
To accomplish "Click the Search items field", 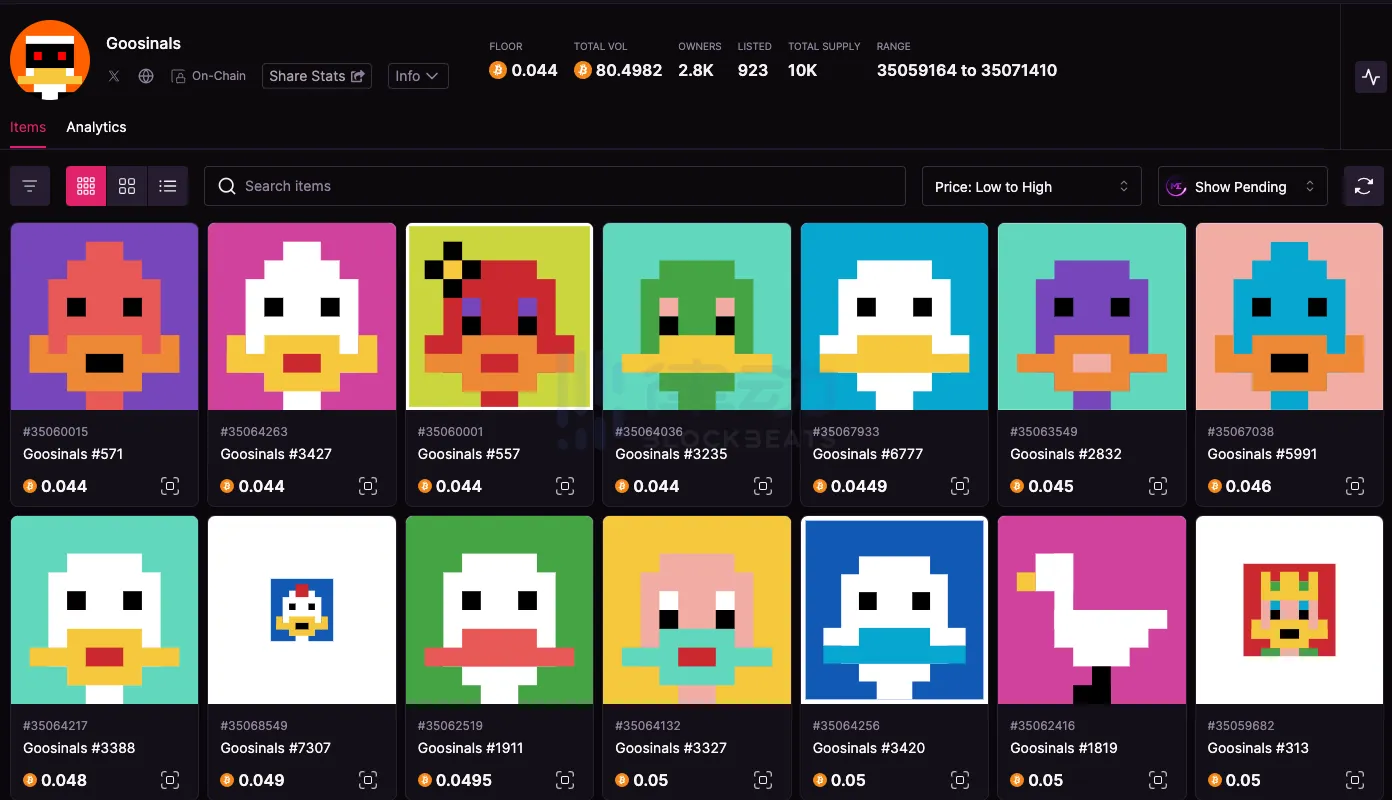I will 555,186.
